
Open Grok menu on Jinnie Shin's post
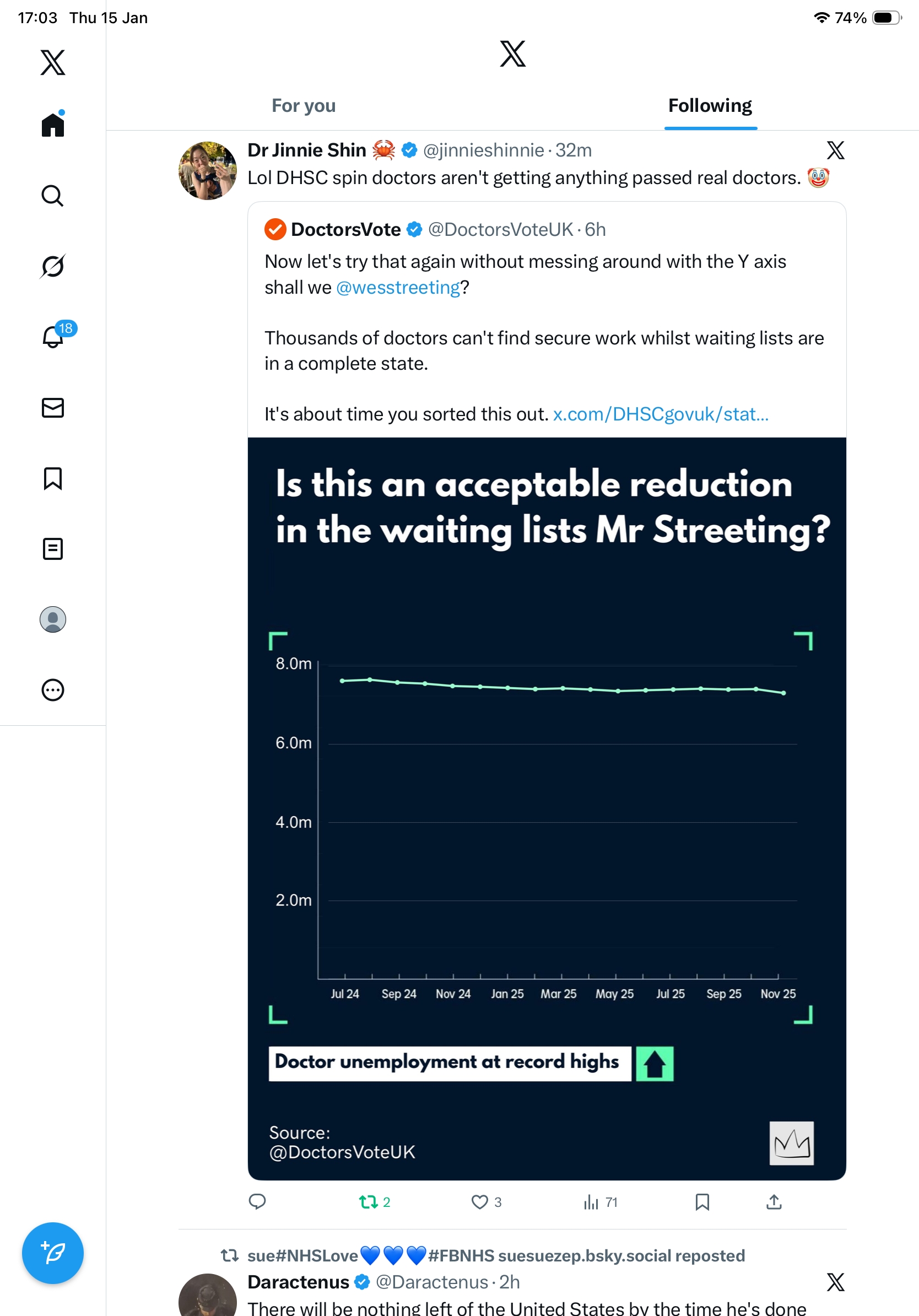pyautogui.click(x=835, y=151)
